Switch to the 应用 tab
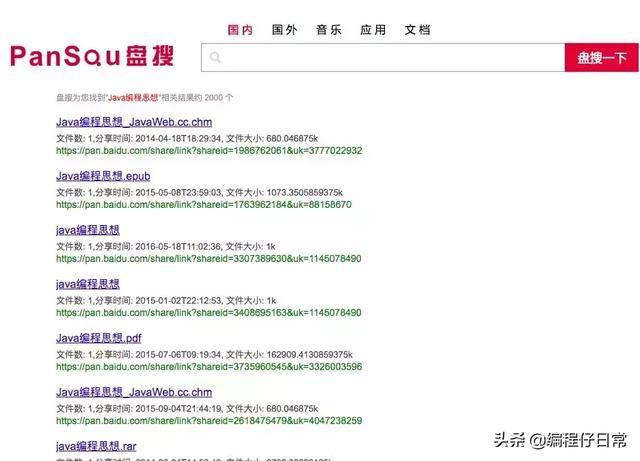This screenshot has width=640, height=461. point(373,30)
